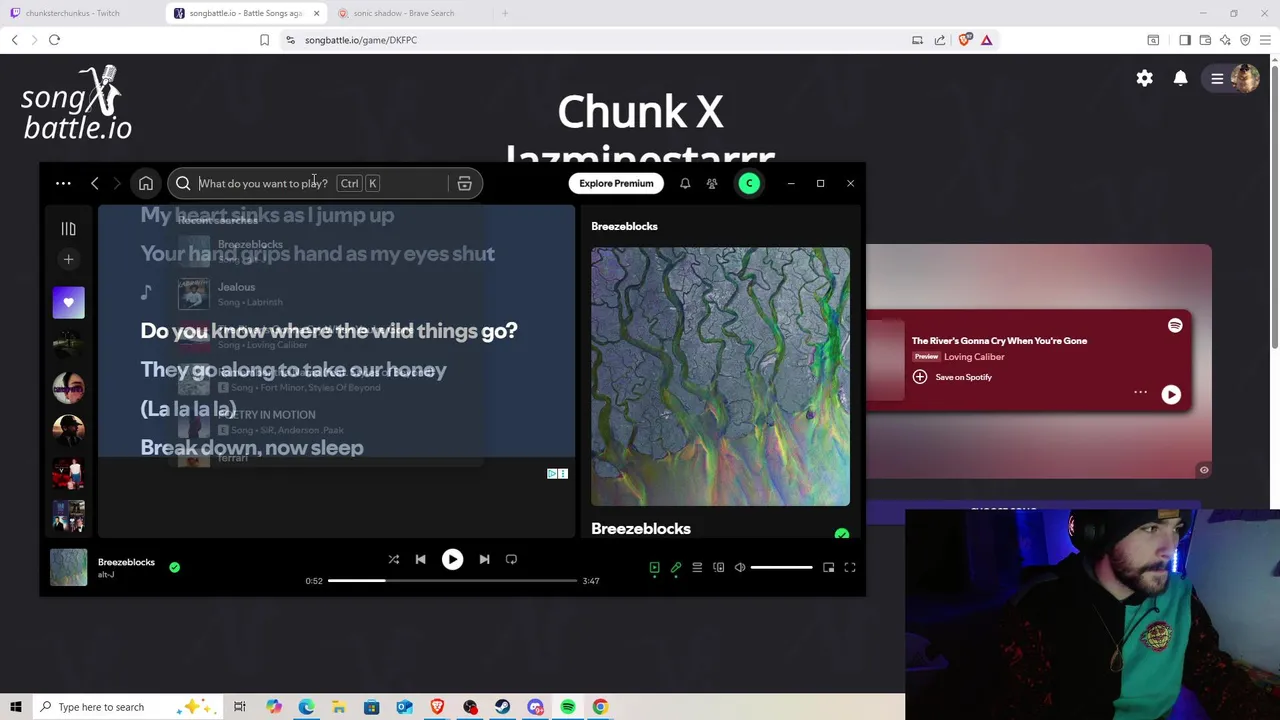
Task: Open Steam from taskbar
Action: (502, 707)
